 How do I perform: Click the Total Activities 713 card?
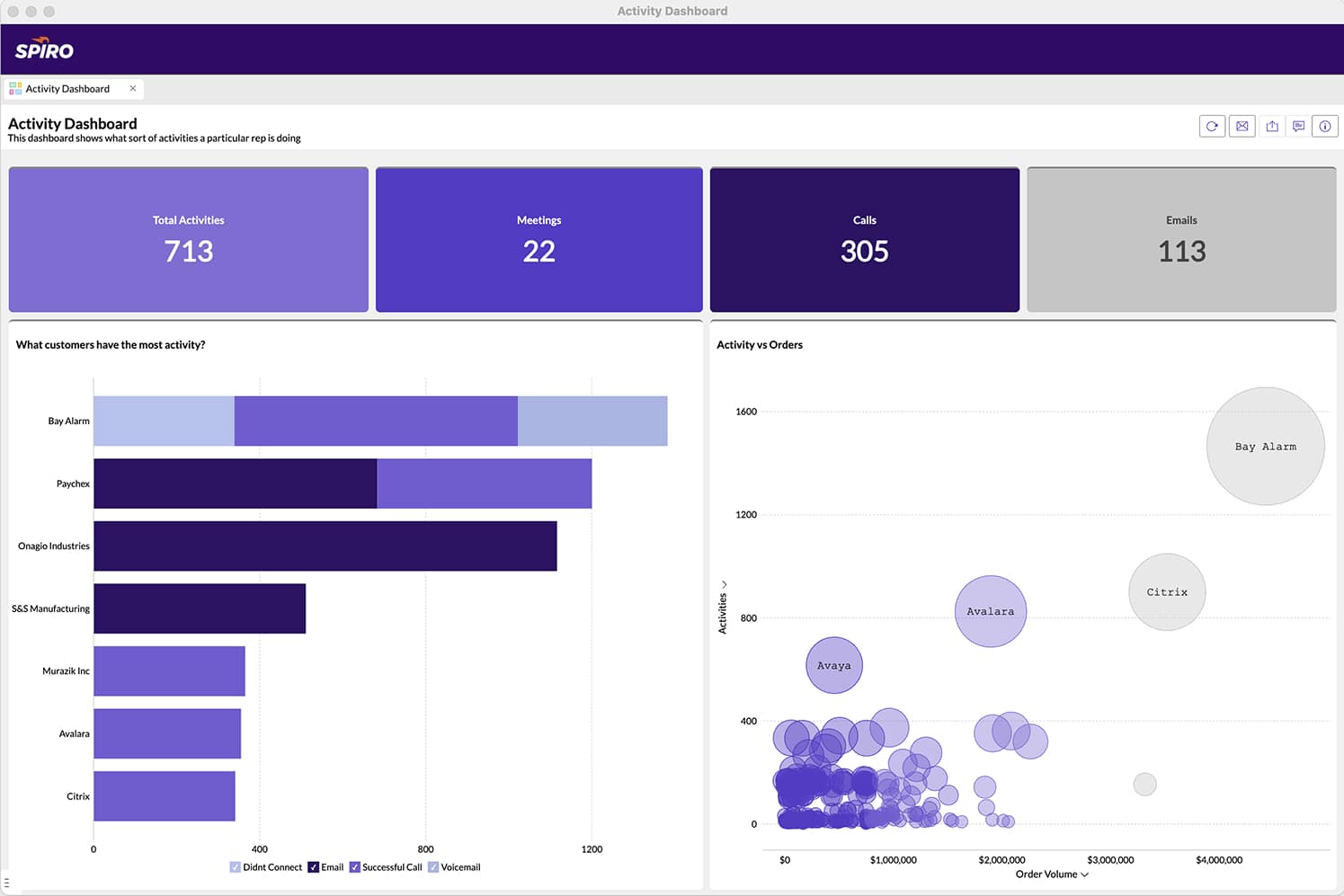189,240
